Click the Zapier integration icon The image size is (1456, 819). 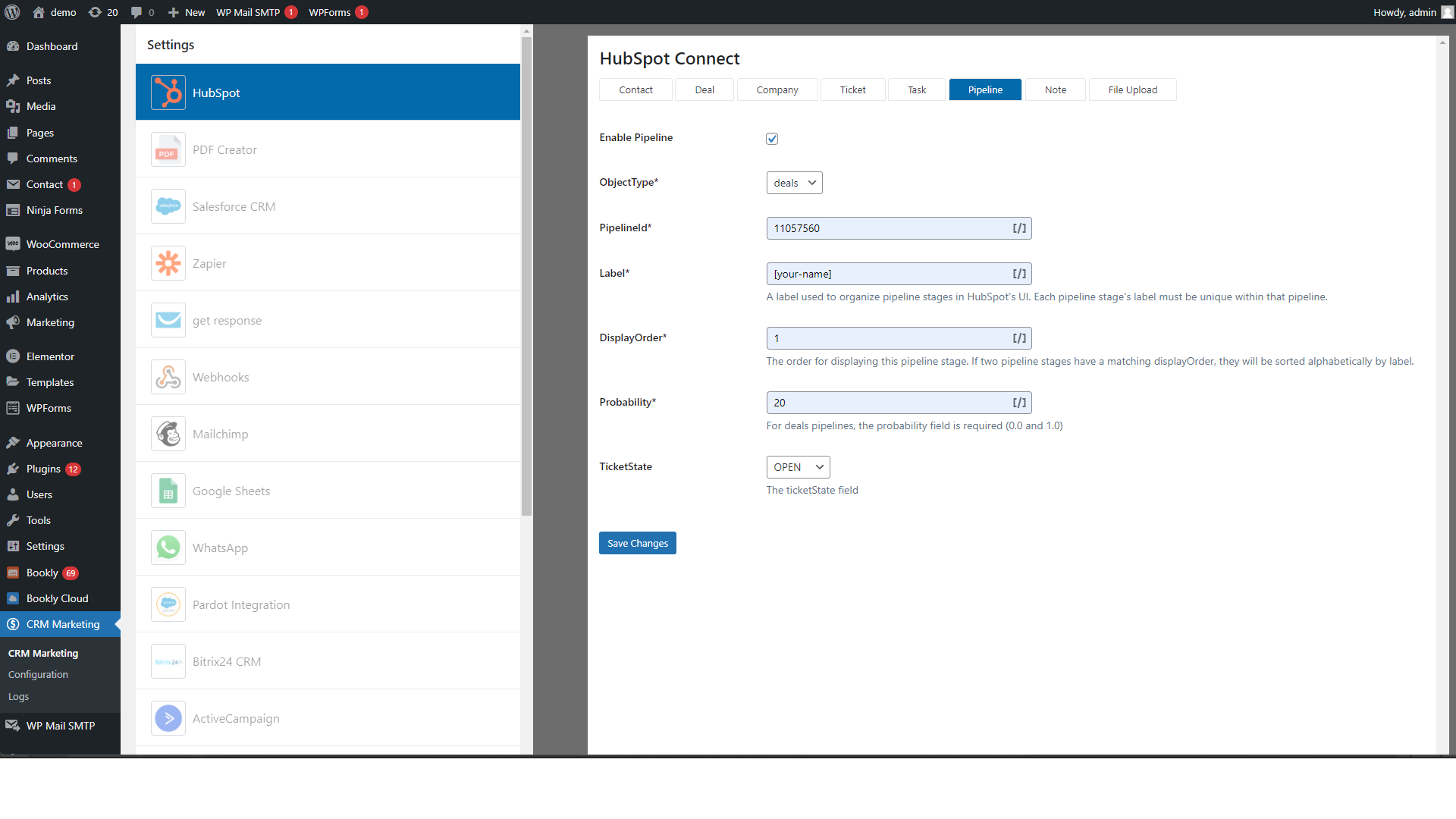(x=168, y=263)
